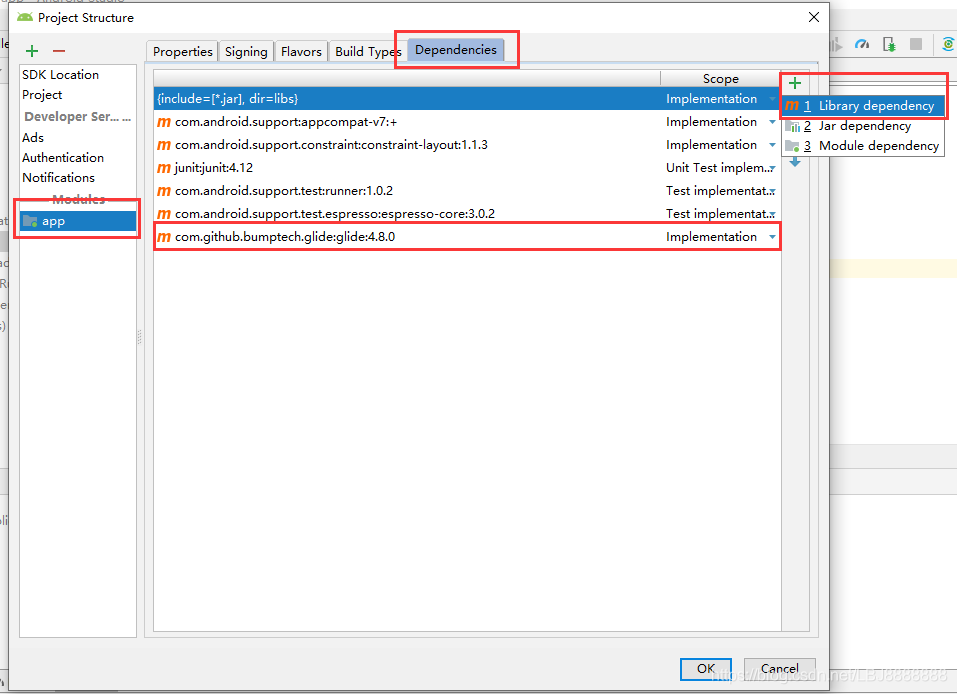
Task: Select com.android.support.test:runner:1.0.2 row
Action: click(467, 191)
